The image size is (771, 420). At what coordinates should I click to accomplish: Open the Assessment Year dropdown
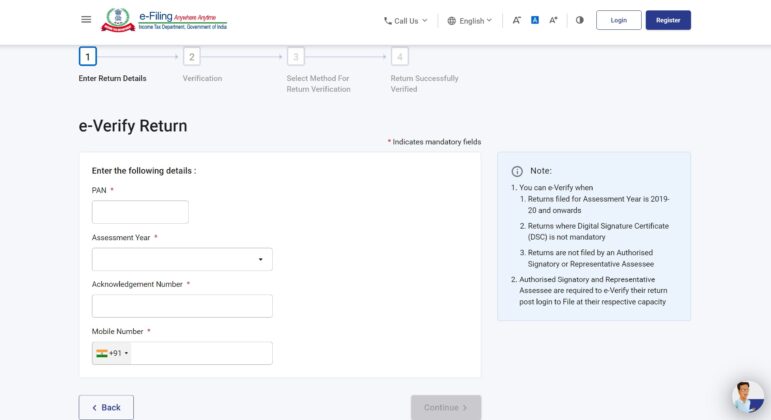click(x=182, y=259)
